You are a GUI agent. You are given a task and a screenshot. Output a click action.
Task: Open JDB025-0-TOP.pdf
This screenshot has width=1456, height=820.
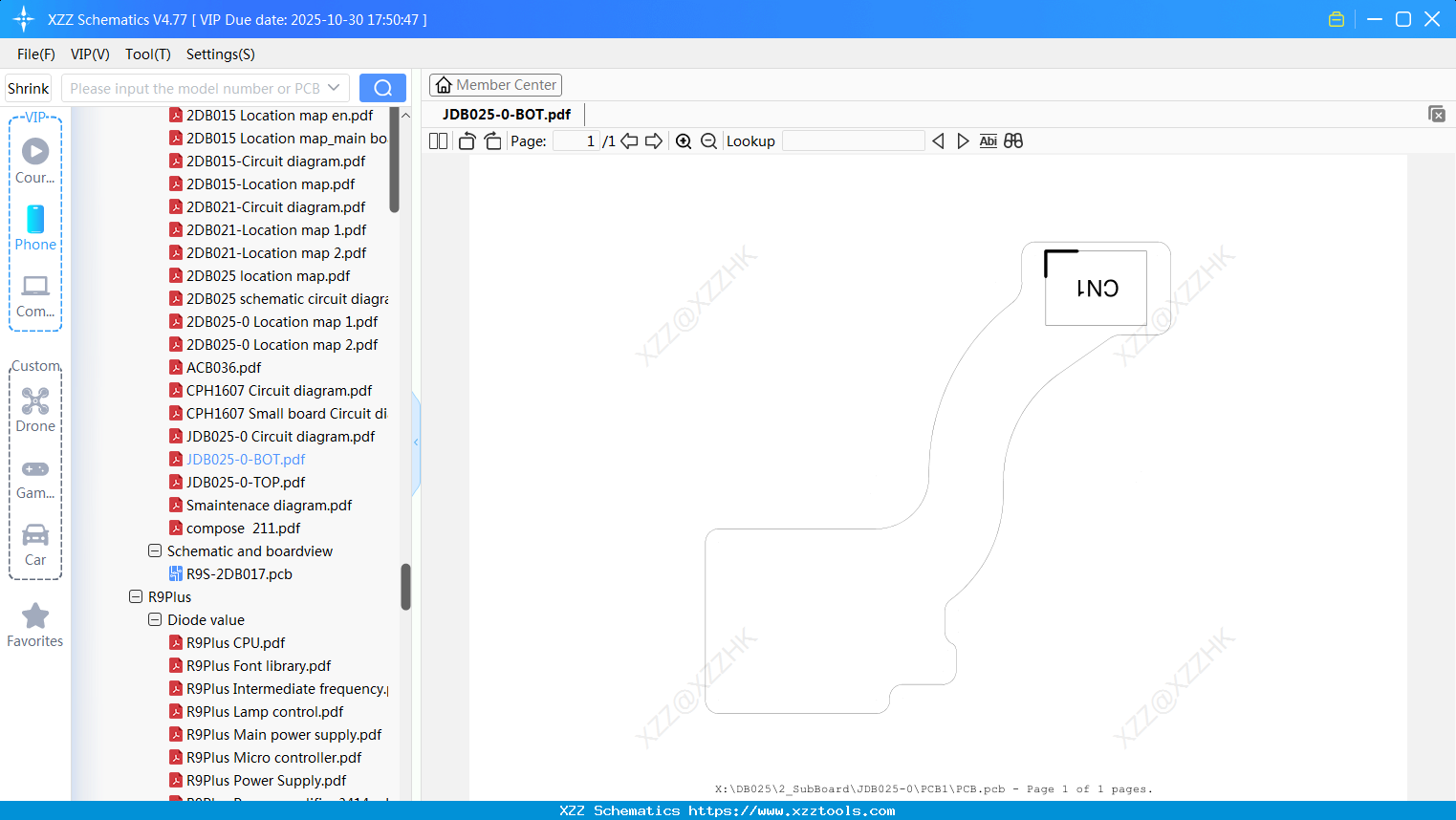[246, 483]
